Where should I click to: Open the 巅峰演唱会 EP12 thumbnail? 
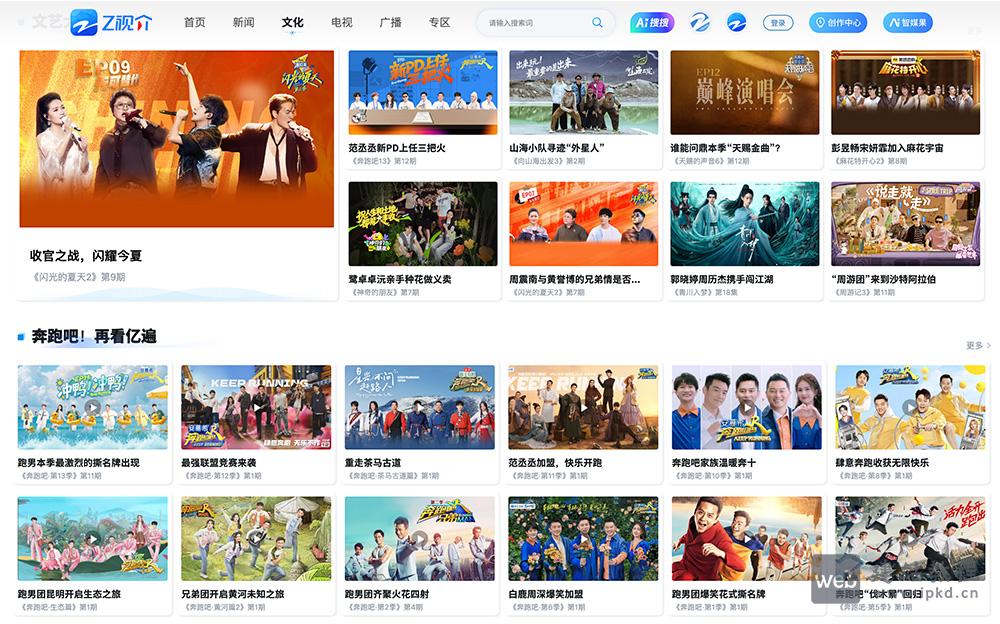745,93
